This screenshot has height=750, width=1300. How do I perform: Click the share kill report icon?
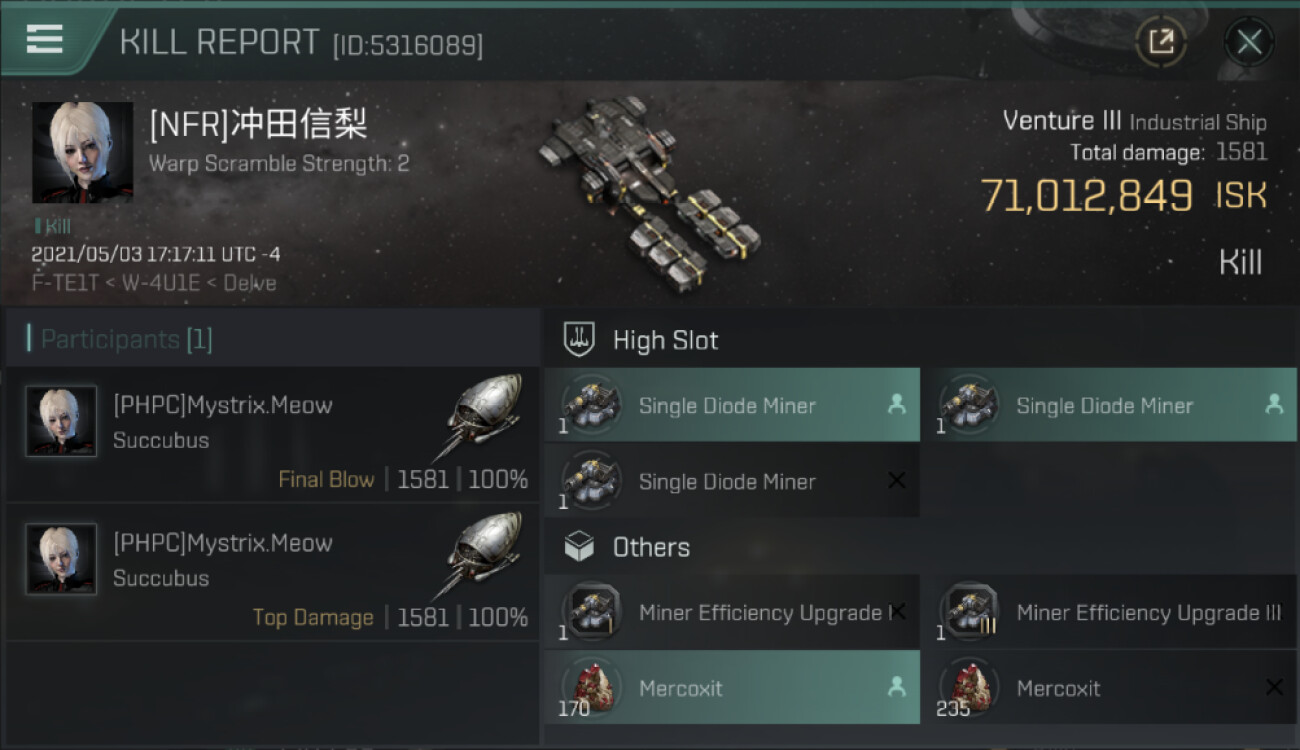coord(1161,42)
